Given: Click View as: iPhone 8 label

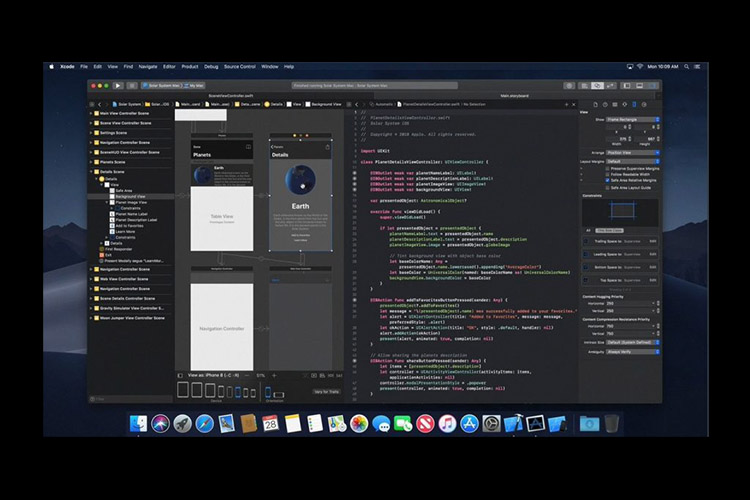Looking at the screenshot, I should click(213, 376).
